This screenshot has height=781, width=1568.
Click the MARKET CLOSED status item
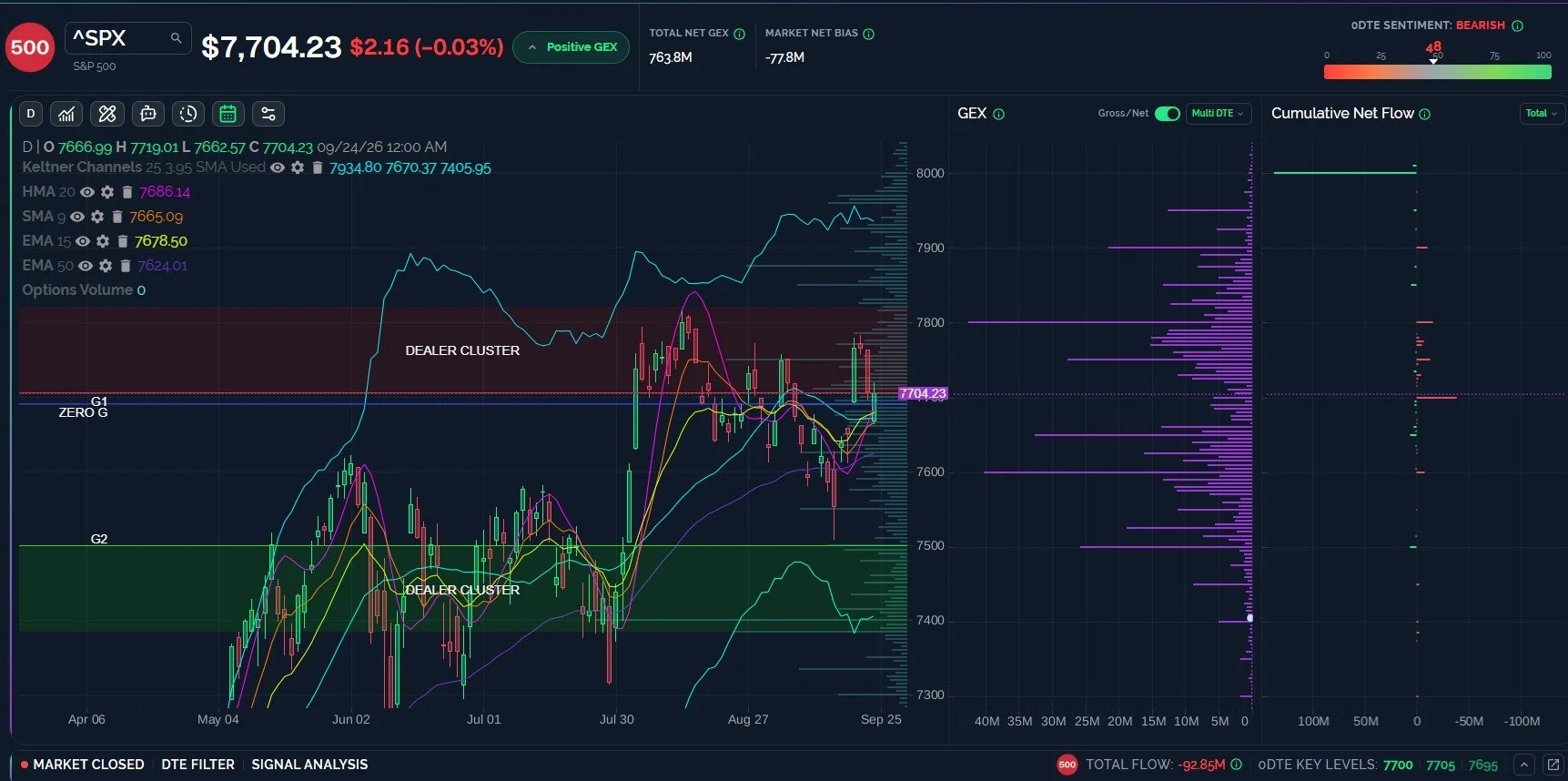(x=82, y=765)
